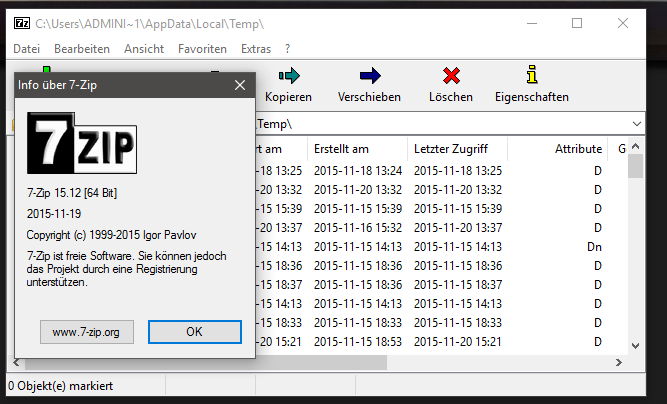The image size is (667, 404).
Task: Click the Kopieren toolbar icon
Action: [289, 76]
